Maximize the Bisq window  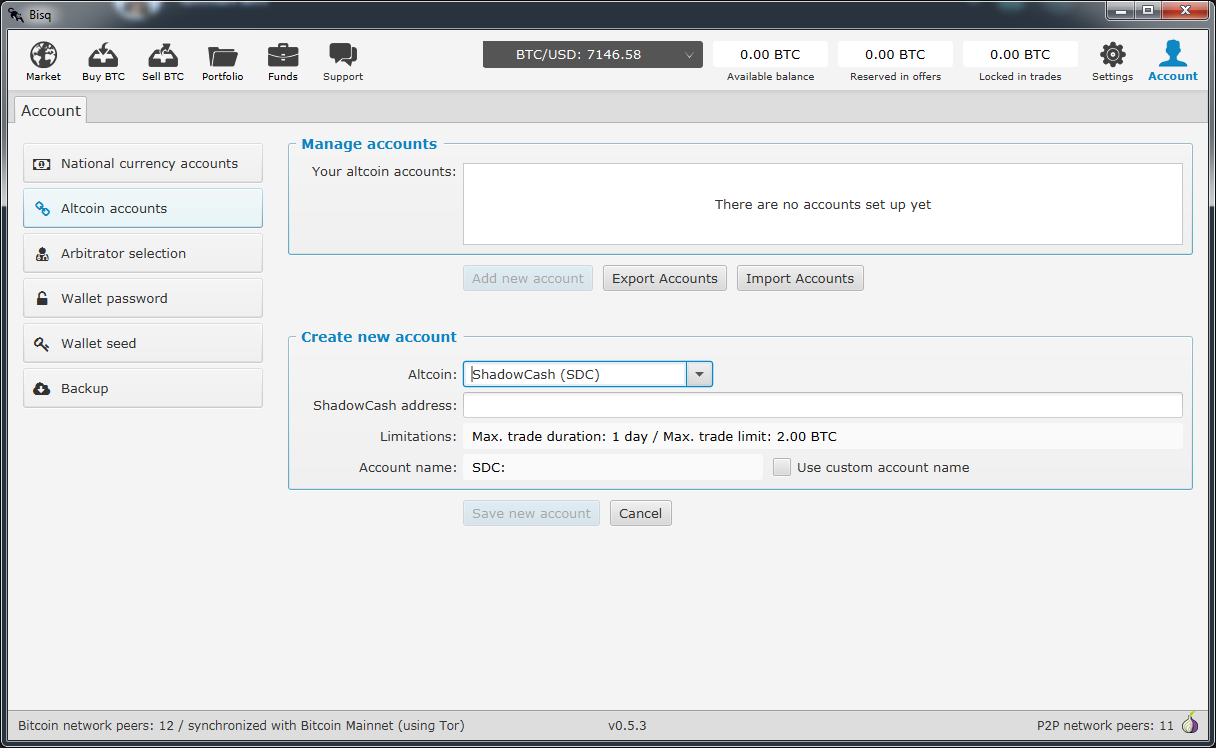coord(1148,10)
